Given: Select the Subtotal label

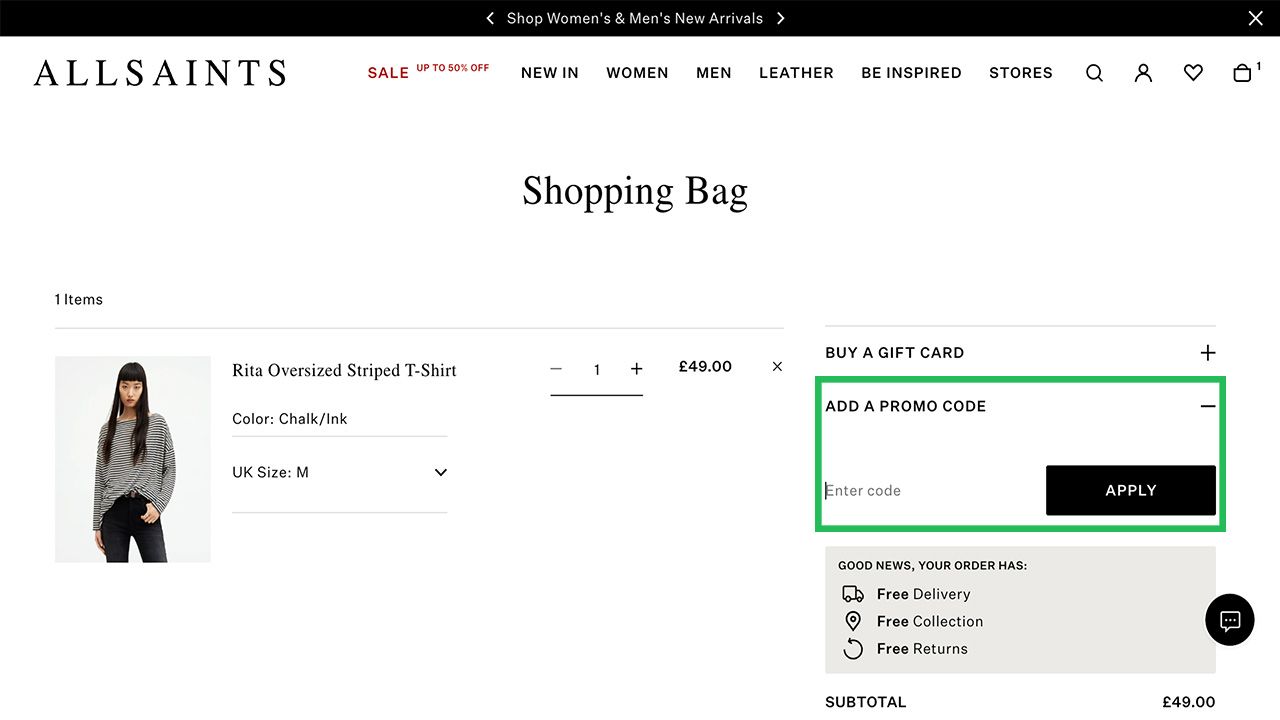Looking at the screenshot, I should (866, 702).
